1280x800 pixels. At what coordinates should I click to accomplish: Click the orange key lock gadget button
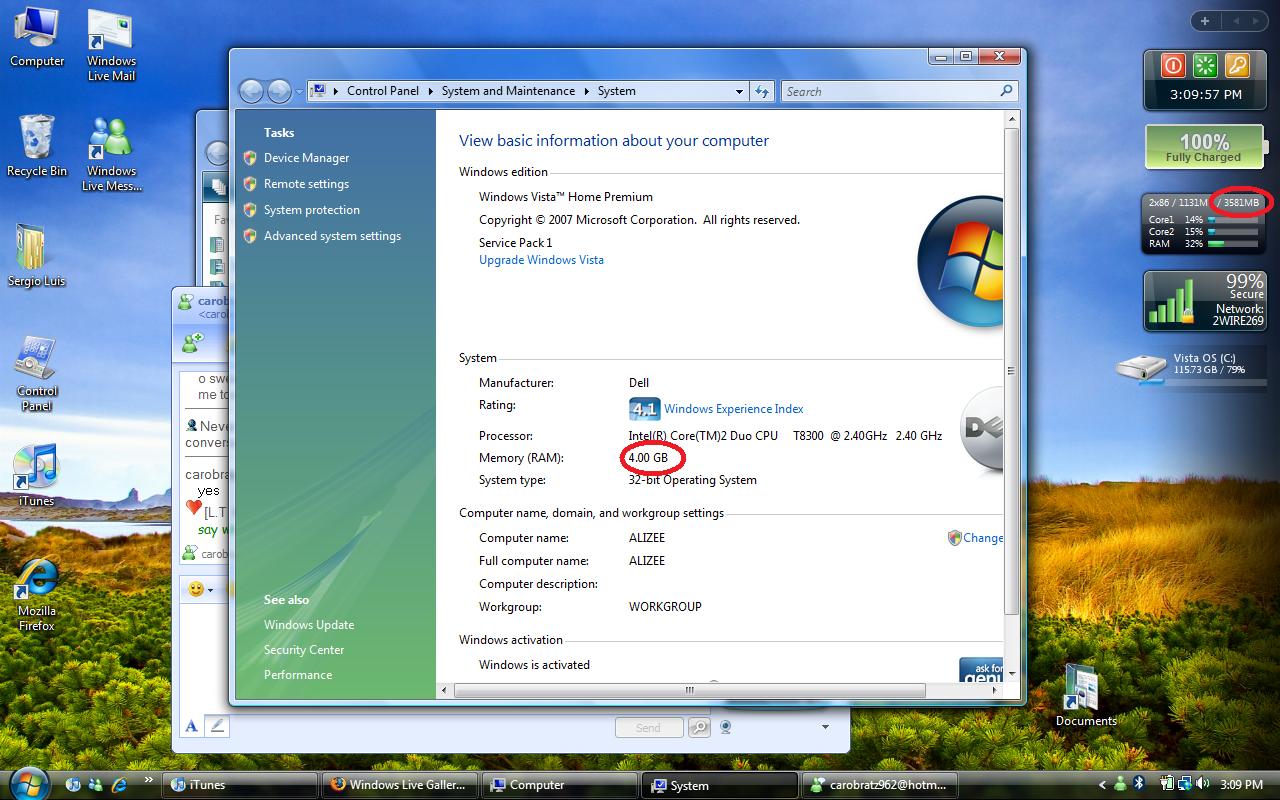(1238, 66)
